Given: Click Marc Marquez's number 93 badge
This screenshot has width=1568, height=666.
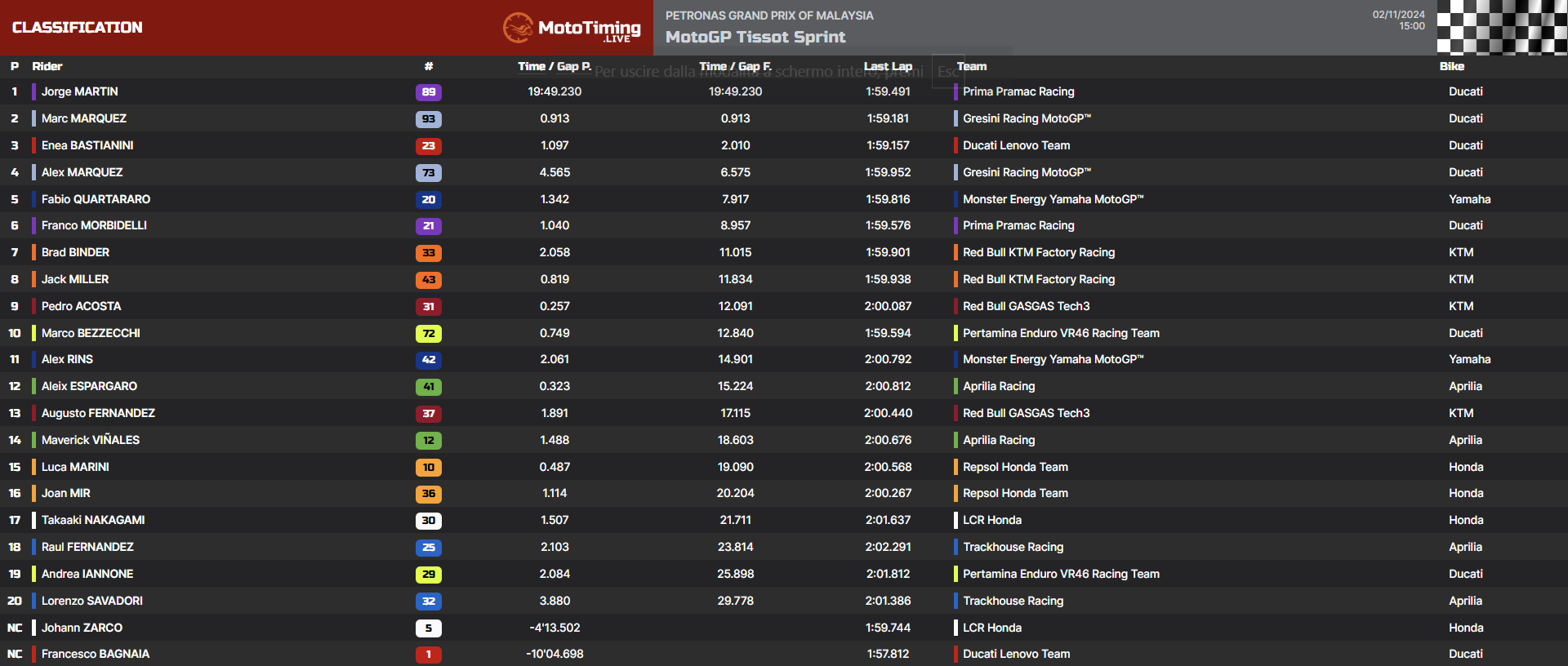Looking at the screenshot, I should (429, 119).
